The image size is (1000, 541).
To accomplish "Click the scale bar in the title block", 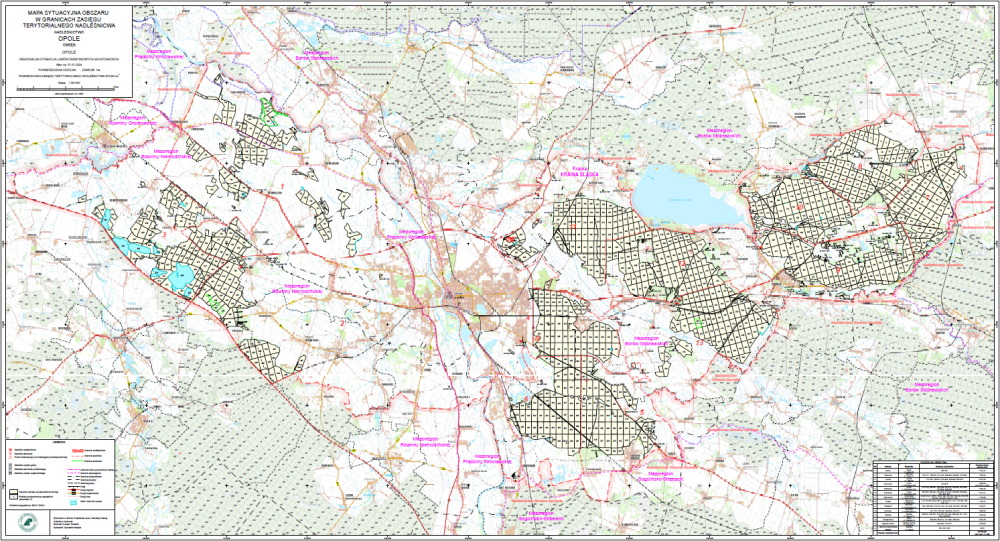I will pyautogui.click(x=67, y=91).
